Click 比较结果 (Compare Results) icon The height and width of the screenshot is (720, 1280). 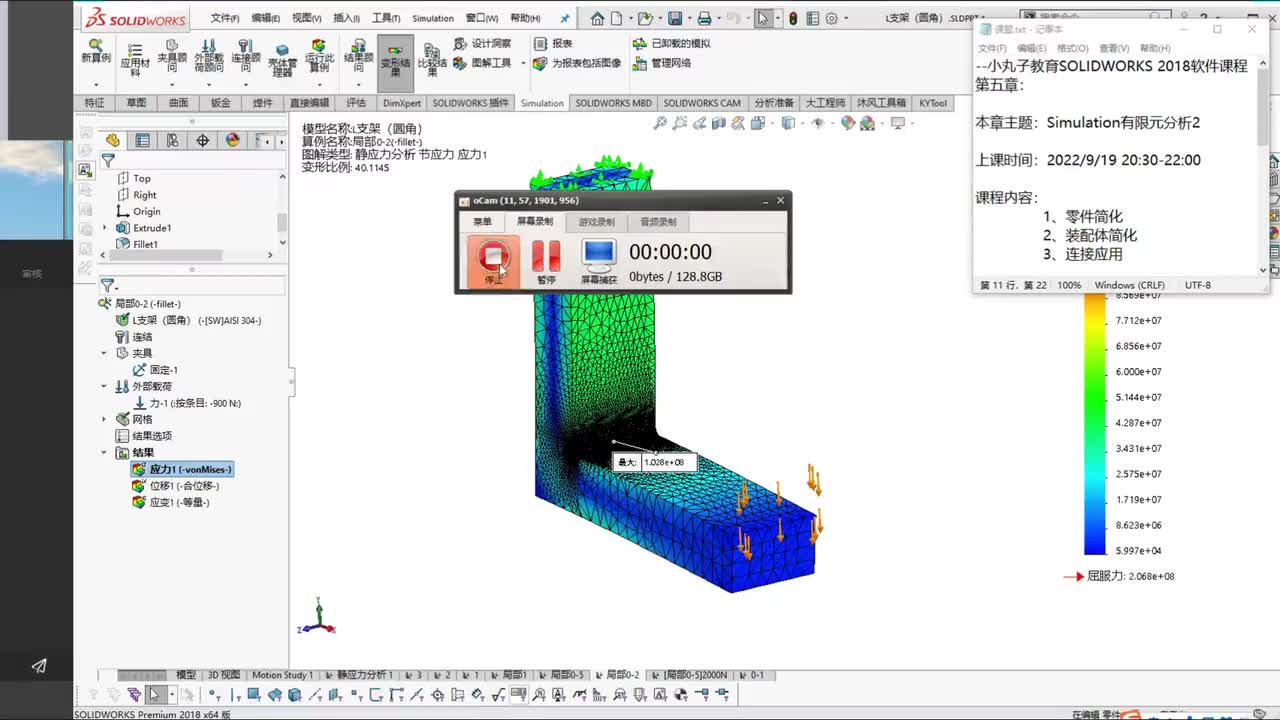(432, 61)
